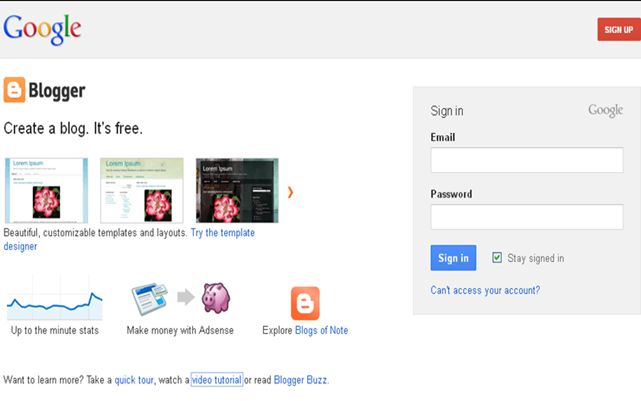Focus the Email input field
The height and width of the screenshot is (401, 641).
[x=527, y=160]
